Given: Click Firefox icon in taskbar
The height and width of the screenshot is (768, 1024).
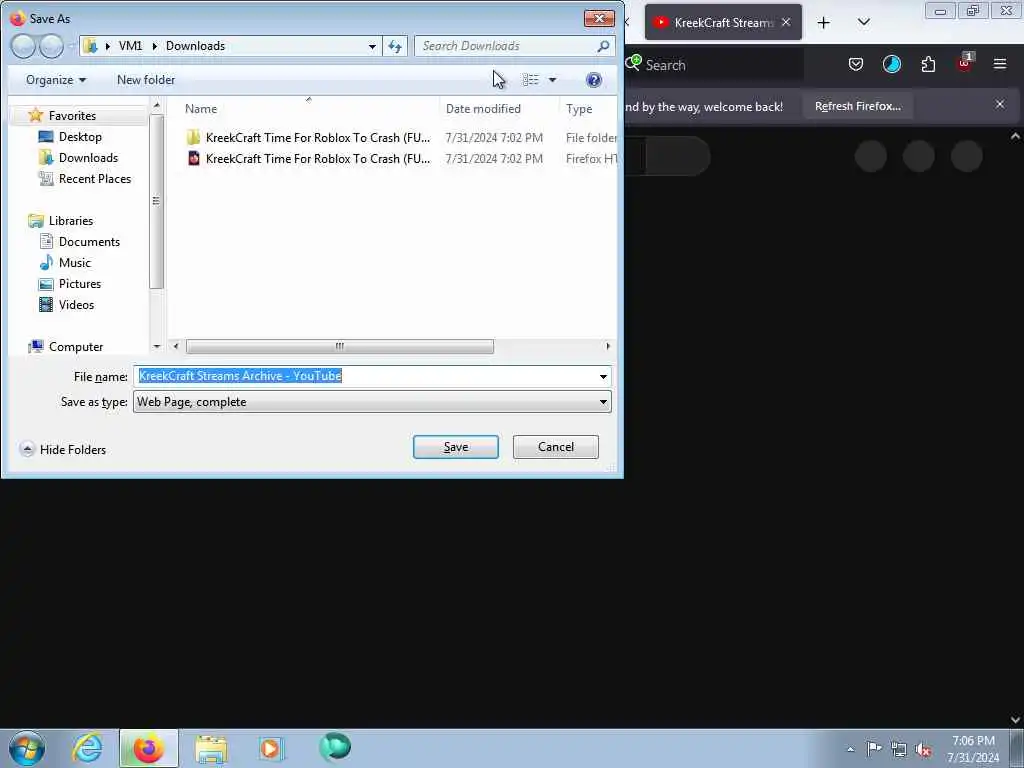Looking at the screenshot, I should coord(149,748).
